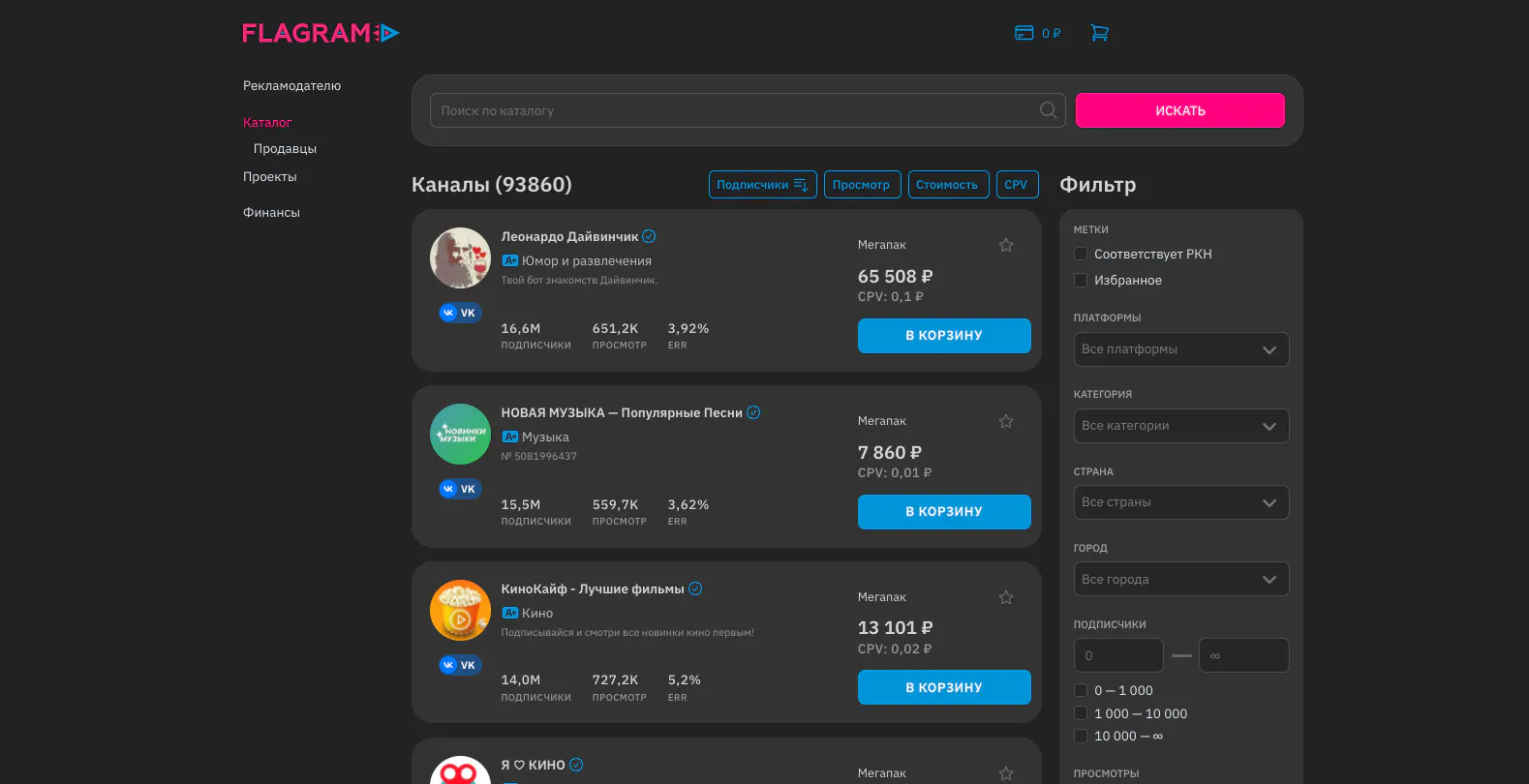Open Леонардо Дайвинчик channel avatar
This screenshot has width=1529, height=784.
pyautogui.click(x=460, y=257)
